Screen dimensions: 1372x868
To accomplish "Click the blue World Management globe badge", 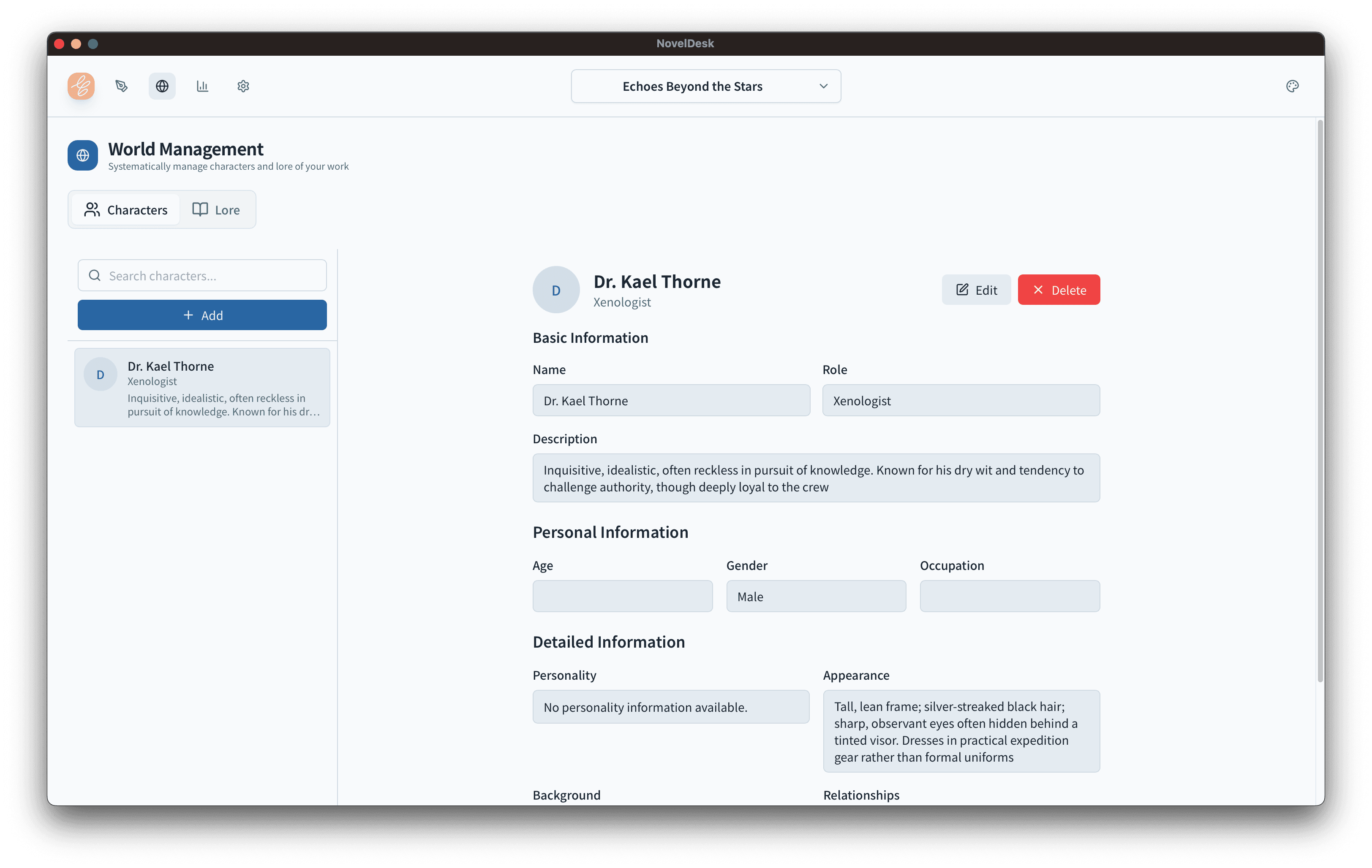I will coord(83,155).
